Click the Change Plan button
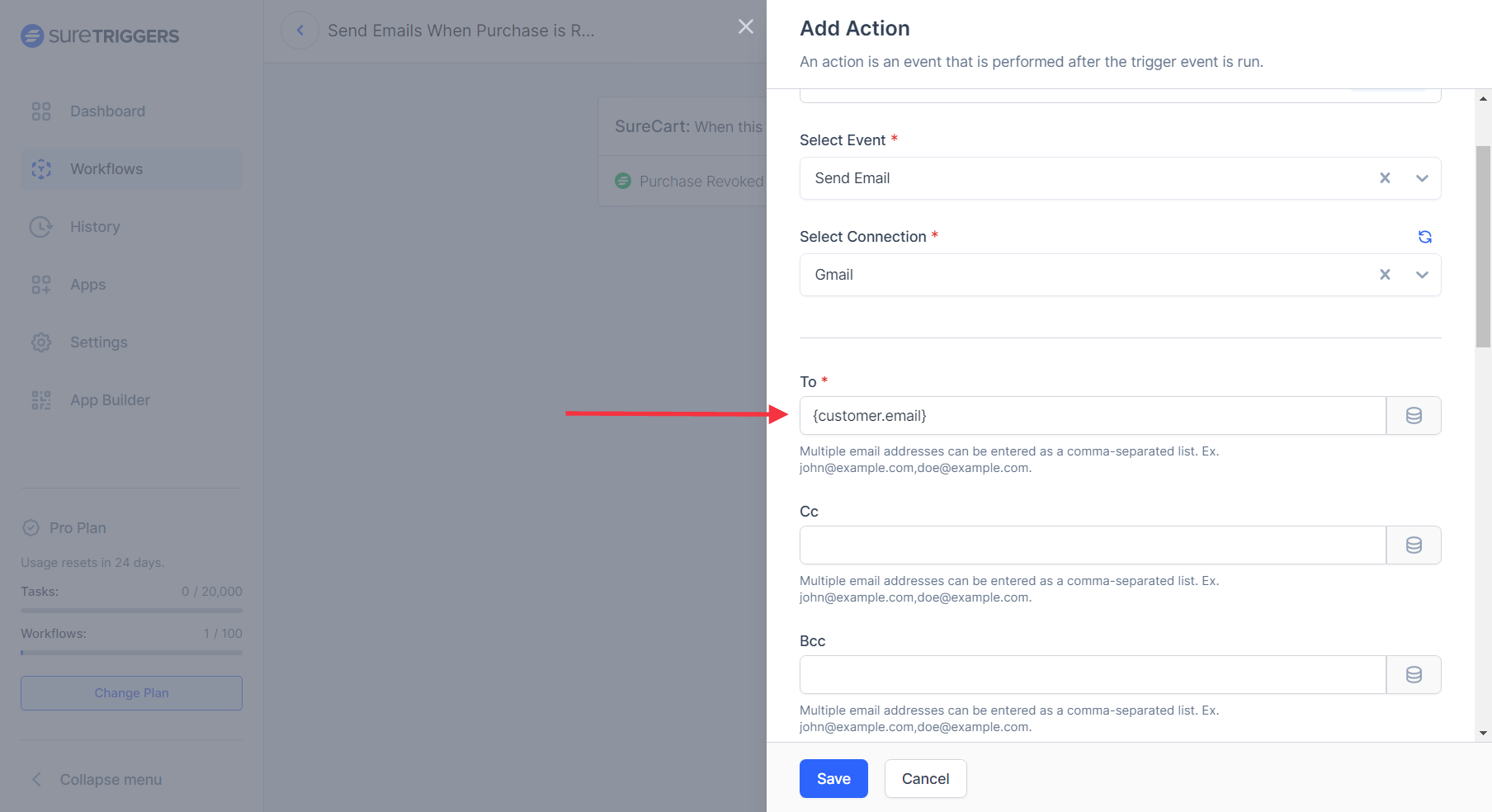Viewport: 1492px width, 812px height. 131,693
